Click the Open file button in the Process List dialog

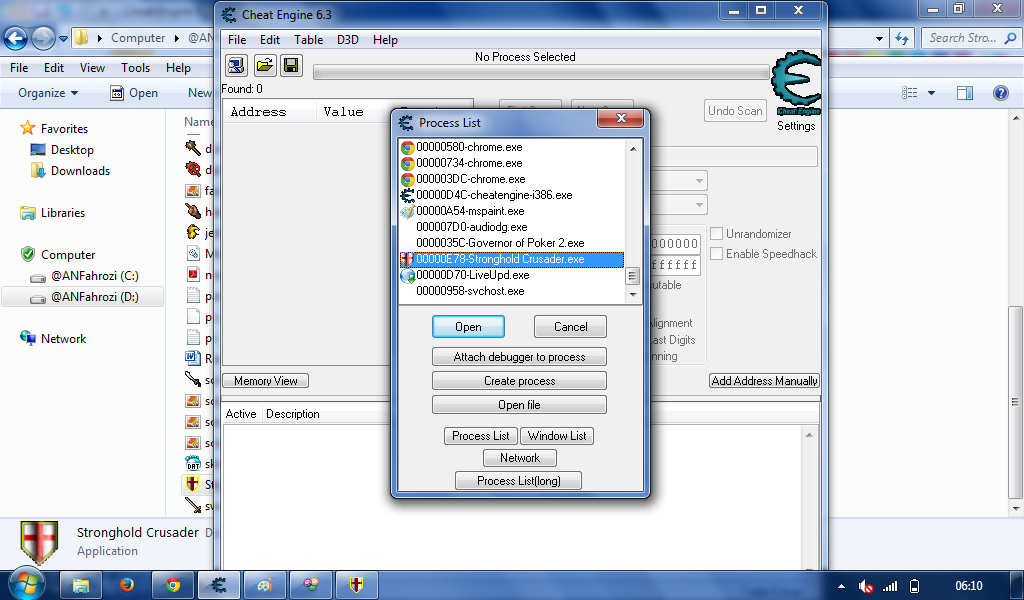(x=519, y=405)
